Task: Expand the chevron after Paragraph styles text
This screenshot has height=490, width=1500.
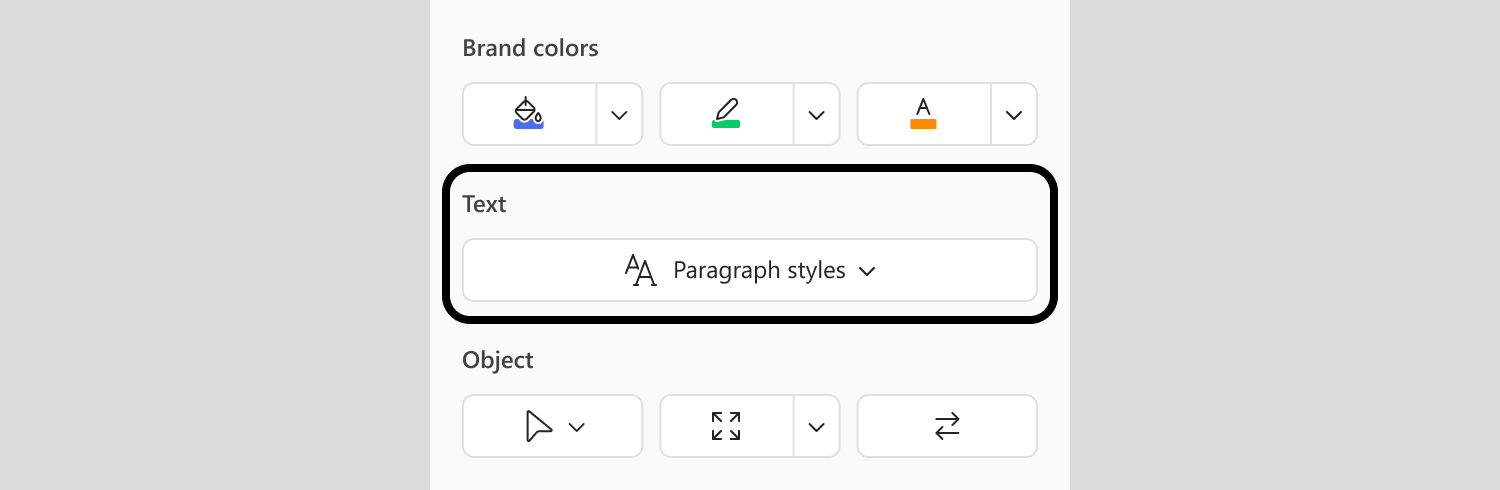Action: [x=867, y=271]
